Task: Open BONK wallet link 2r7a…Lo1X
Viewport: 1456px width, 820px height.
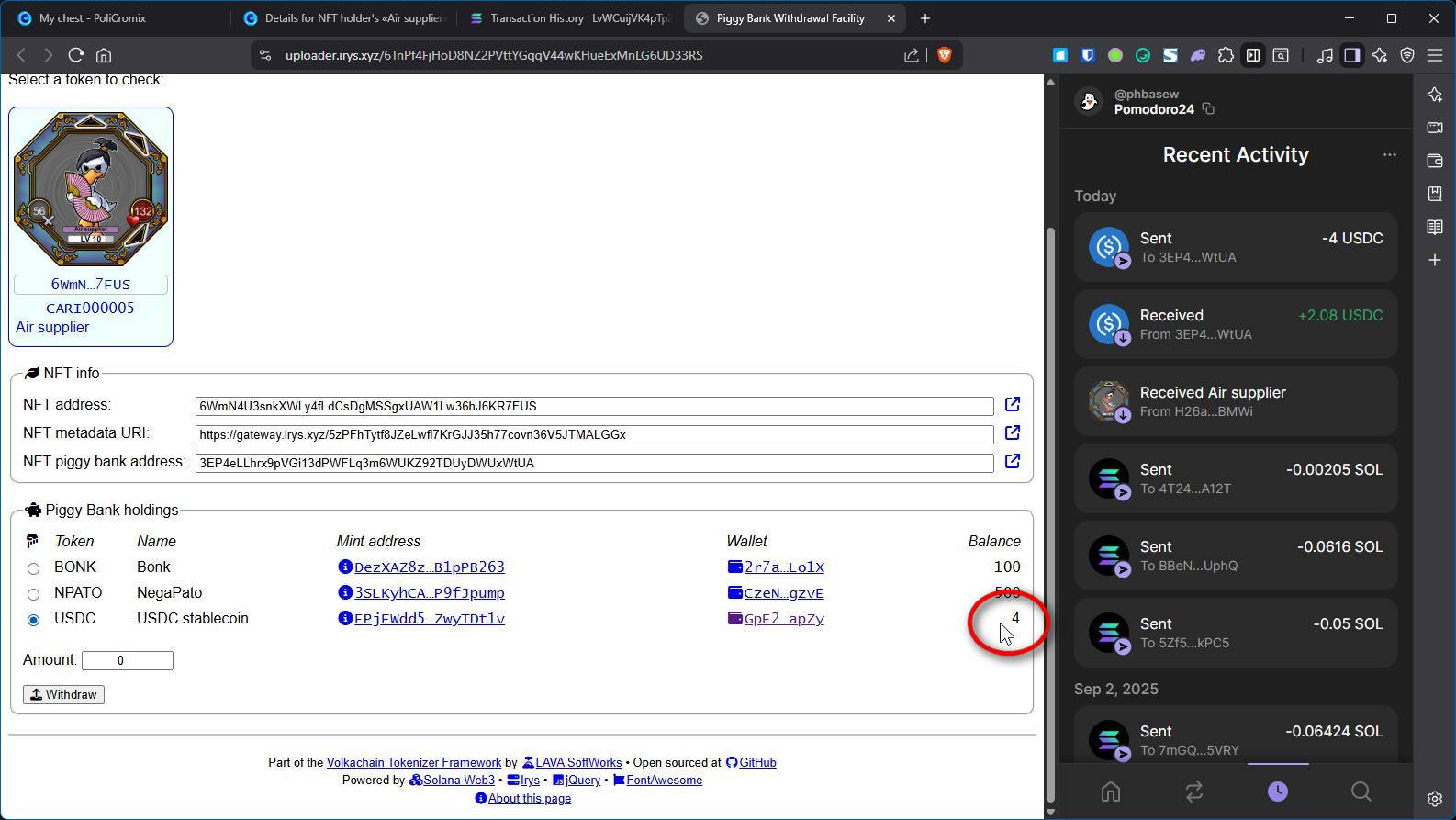Action: coord(784,567)
